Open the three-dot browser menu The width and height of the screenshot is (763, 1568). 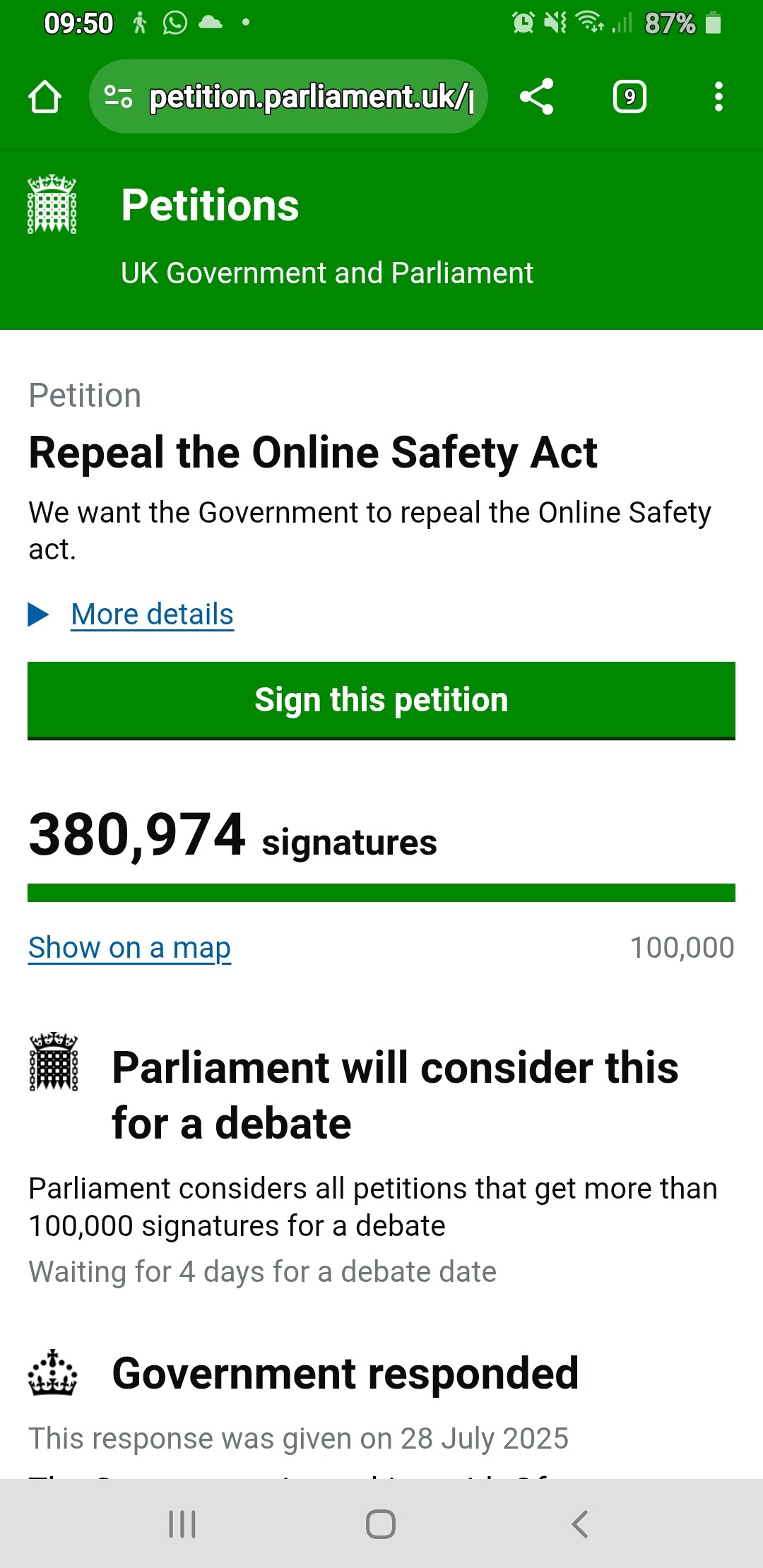click(718, 97)
